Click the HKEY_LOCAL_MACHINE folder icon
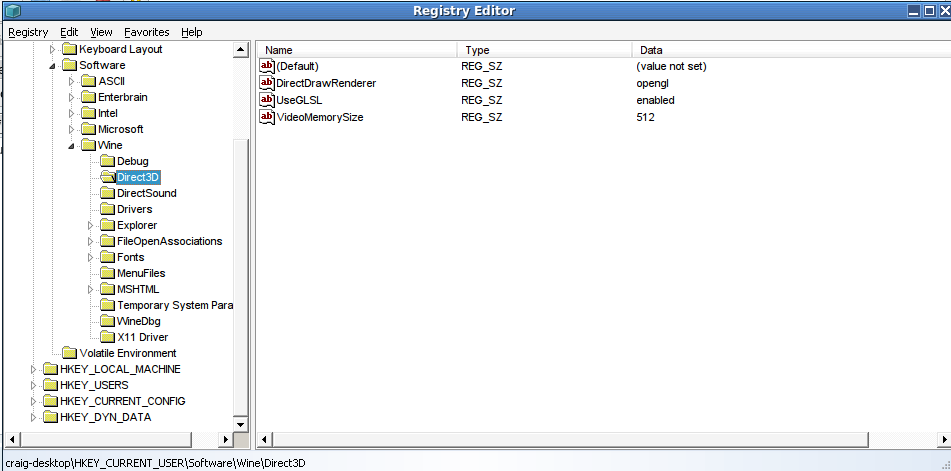This screenshot has height=471, width=951. [x=50, y=369]
